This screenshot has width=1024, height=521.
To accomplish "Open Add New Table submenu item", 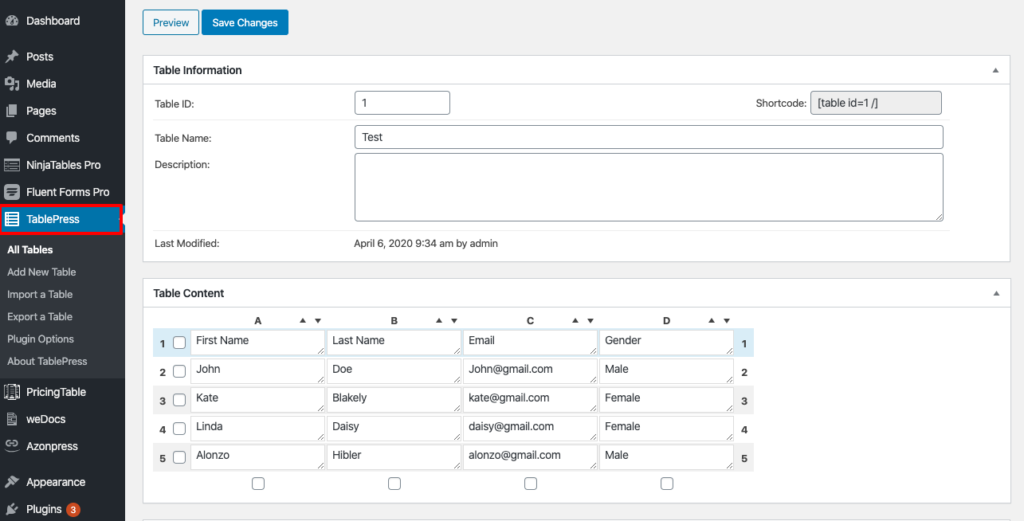I will pos(41,272).
